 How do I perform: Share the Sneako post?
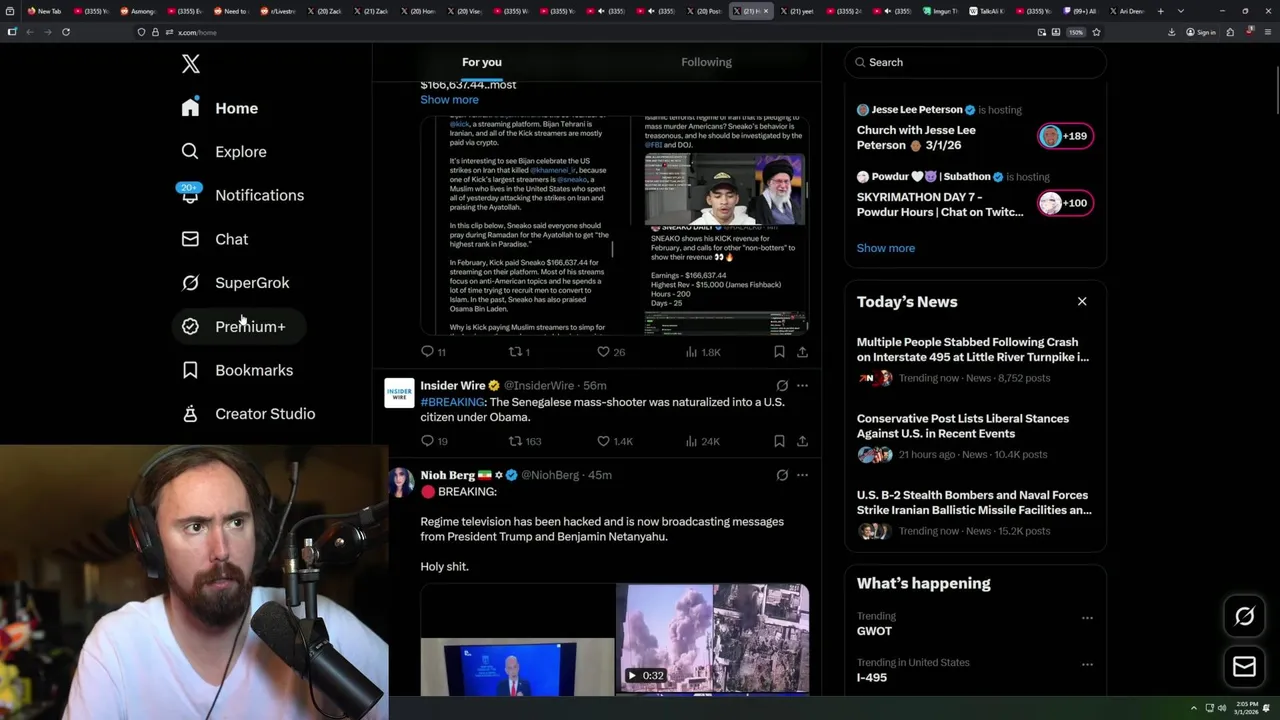click(x=802, y=352)
